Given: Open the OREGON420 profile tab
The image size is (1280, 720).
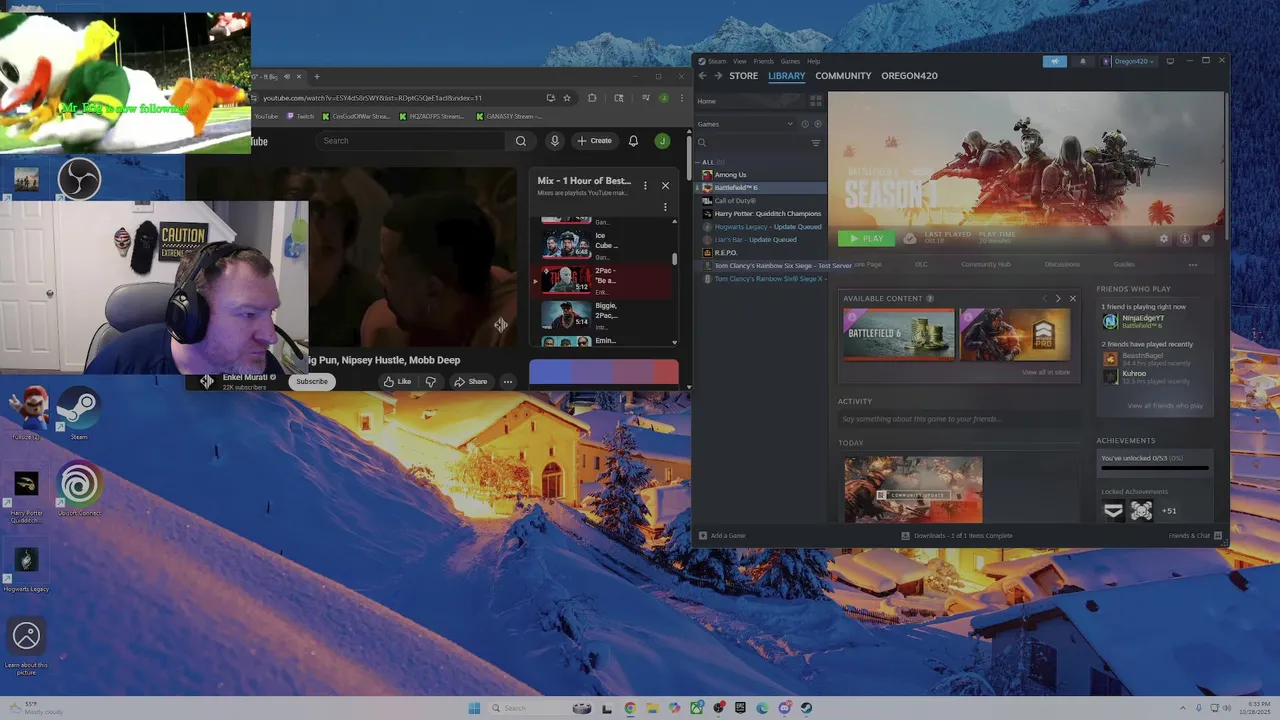Looking at the screenshot, I should coord(909,76).
